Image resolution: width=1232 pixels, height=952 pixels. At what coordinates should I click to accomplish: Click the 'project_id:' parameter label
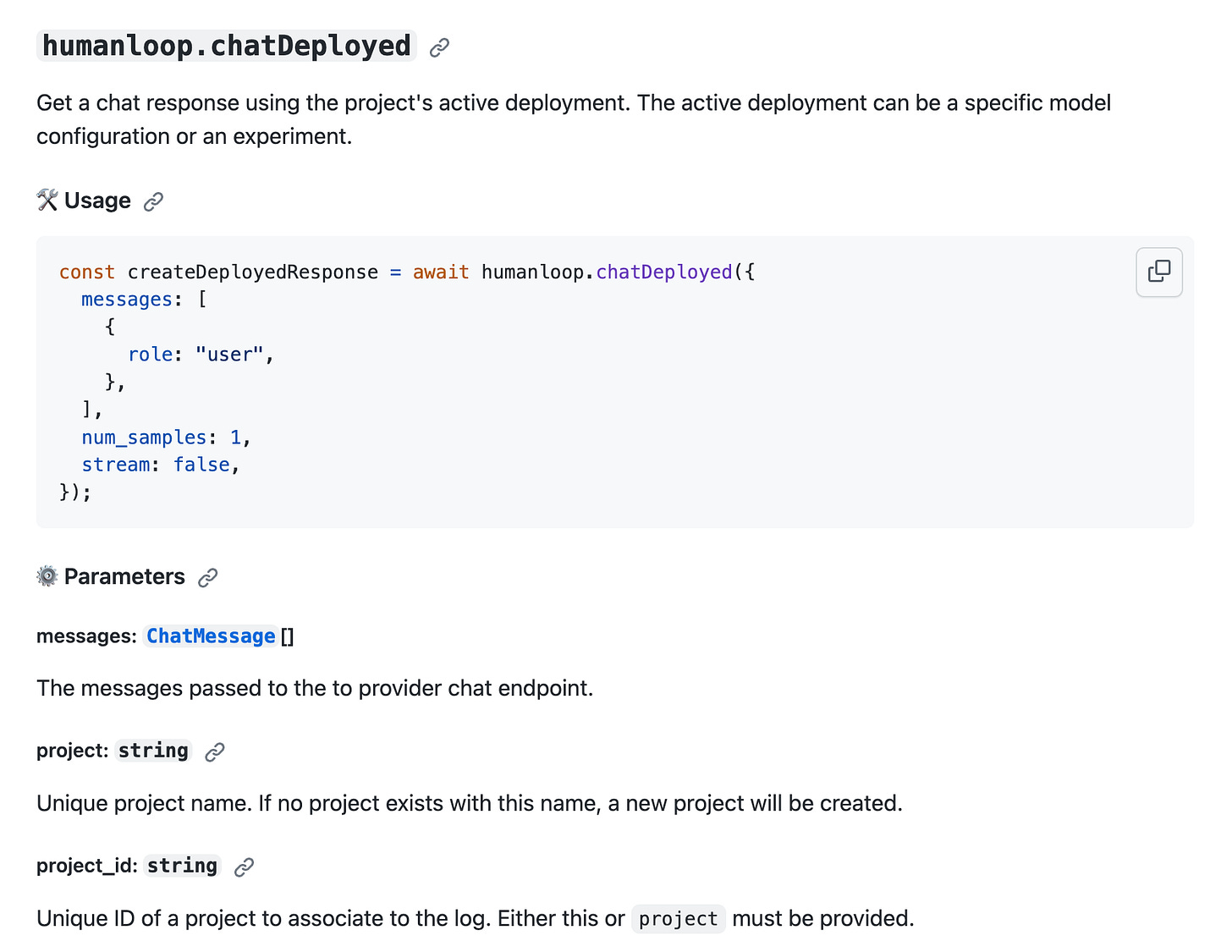tap(87, 866)
